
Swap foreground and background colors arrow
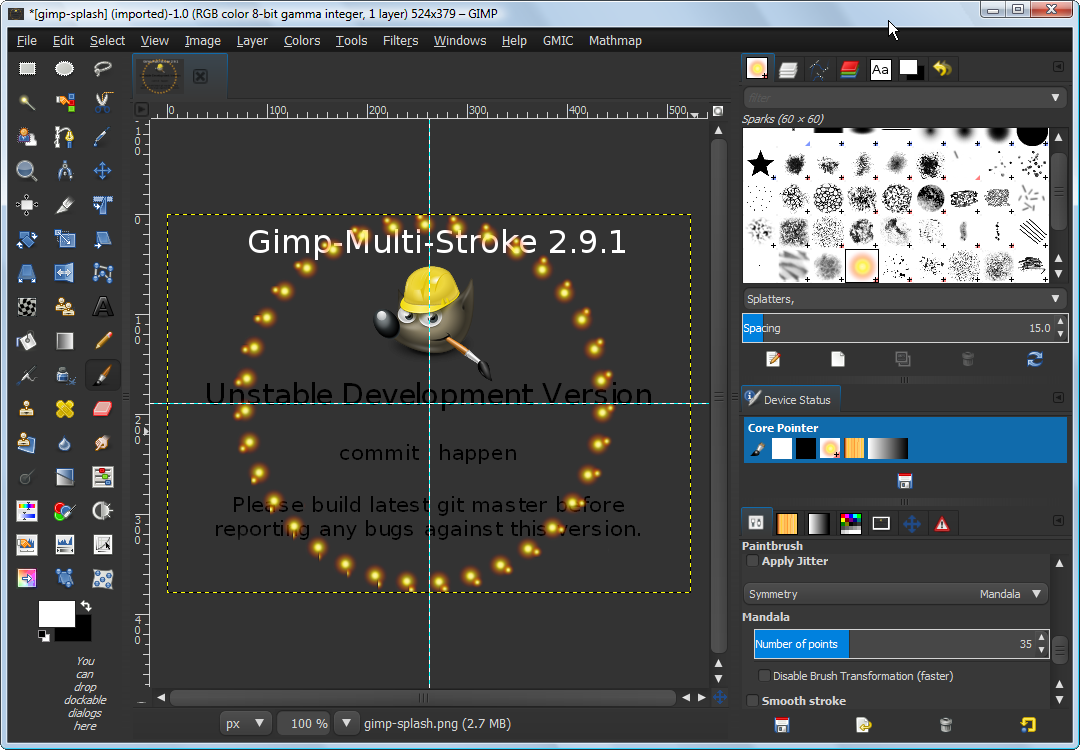click(x=86, y=606)
